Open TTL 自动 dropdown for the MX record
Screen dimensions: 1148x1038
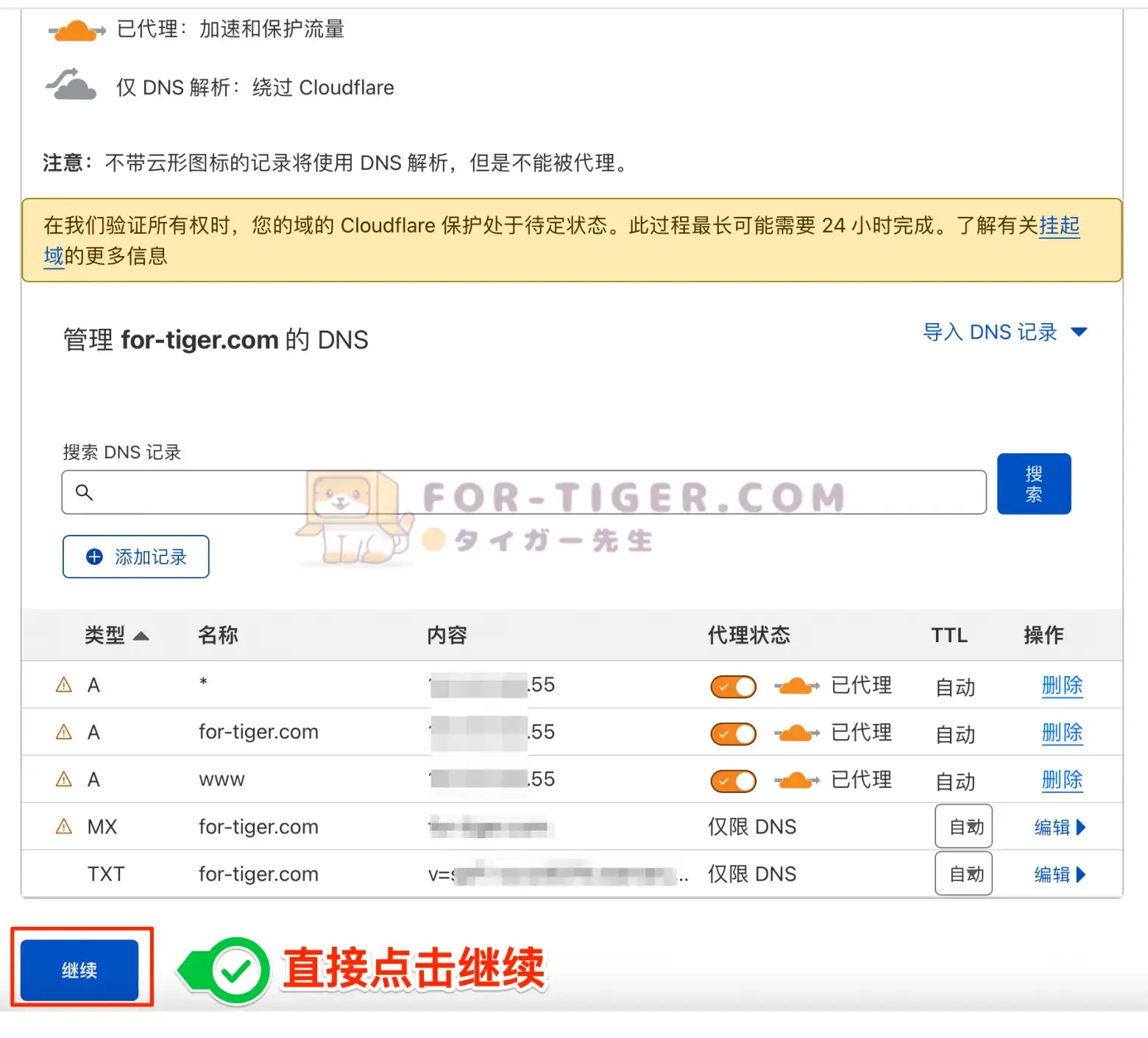pos(964,826)
